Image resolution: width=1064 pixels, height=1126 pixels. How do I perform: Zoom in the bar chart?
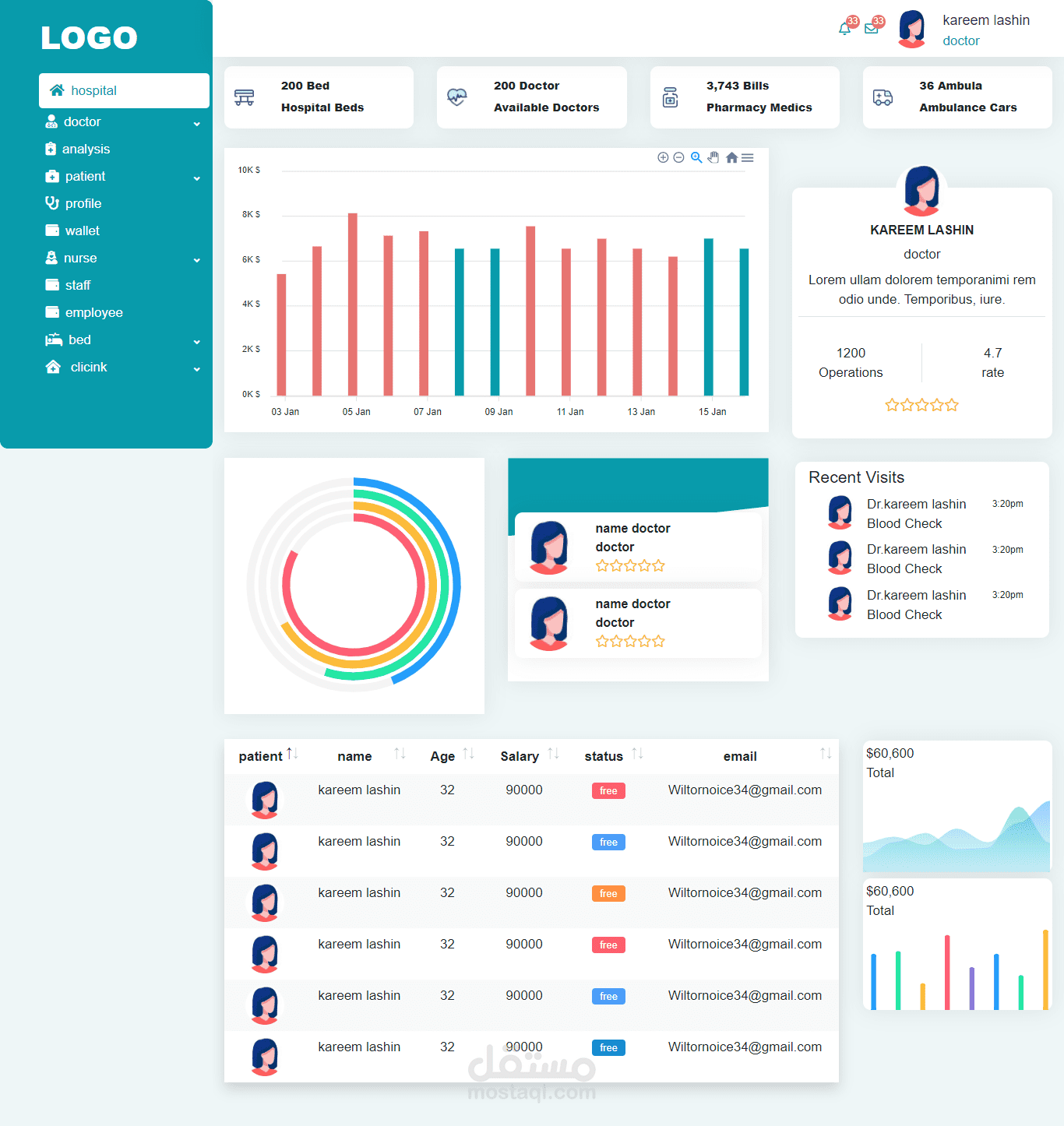(663, 157)
